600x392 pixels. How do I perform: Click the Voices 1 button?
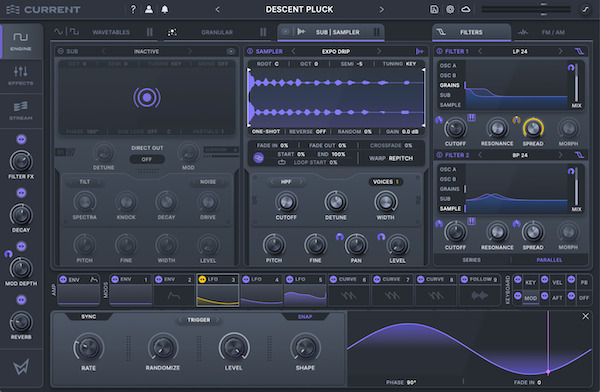point(386,181)
